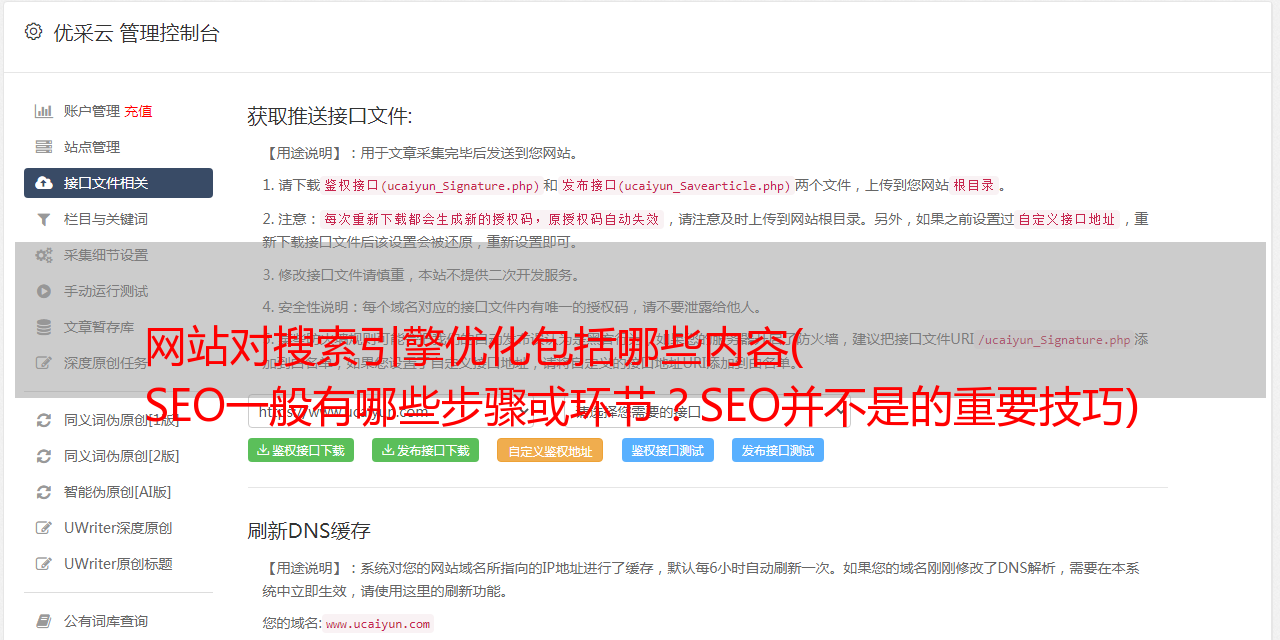The height and width of the screenshot is (640, 1280).
Task: Open UWriter深度原创 menu item
Action: pyautogui.click(x=118, y=528)
